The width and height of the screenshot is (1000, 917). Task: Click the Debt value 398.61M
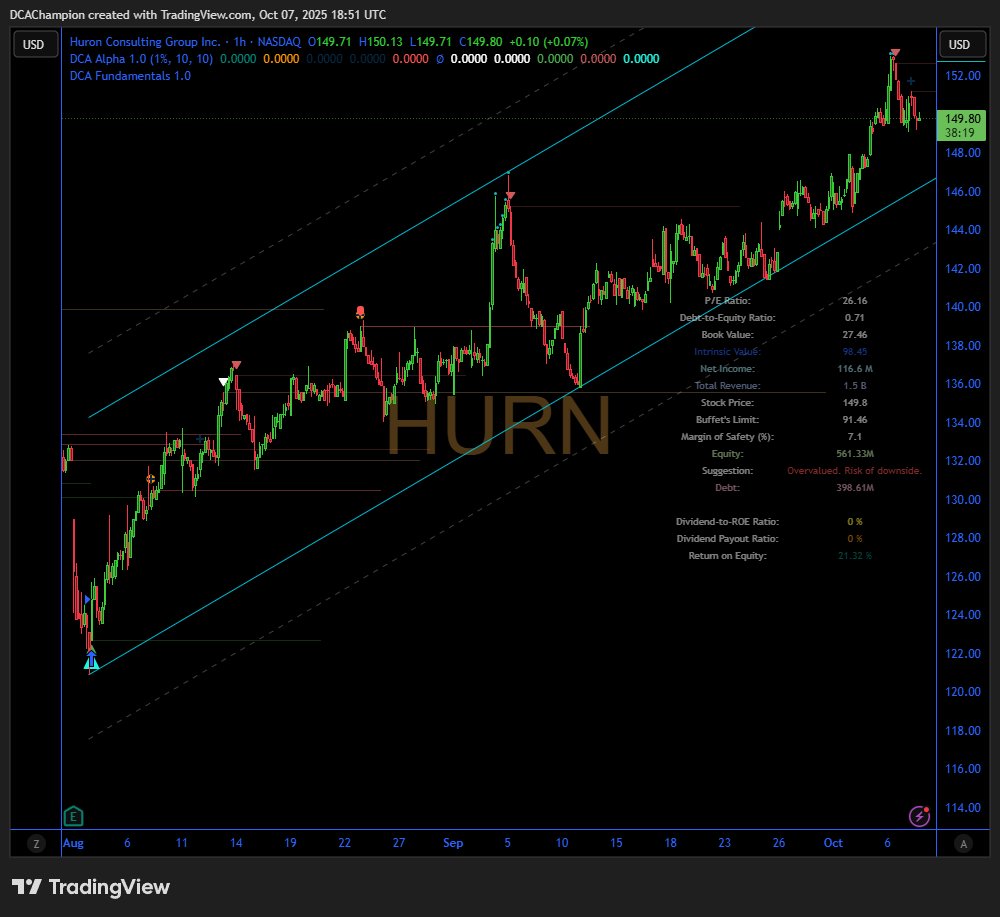click(x=855, y=488)
